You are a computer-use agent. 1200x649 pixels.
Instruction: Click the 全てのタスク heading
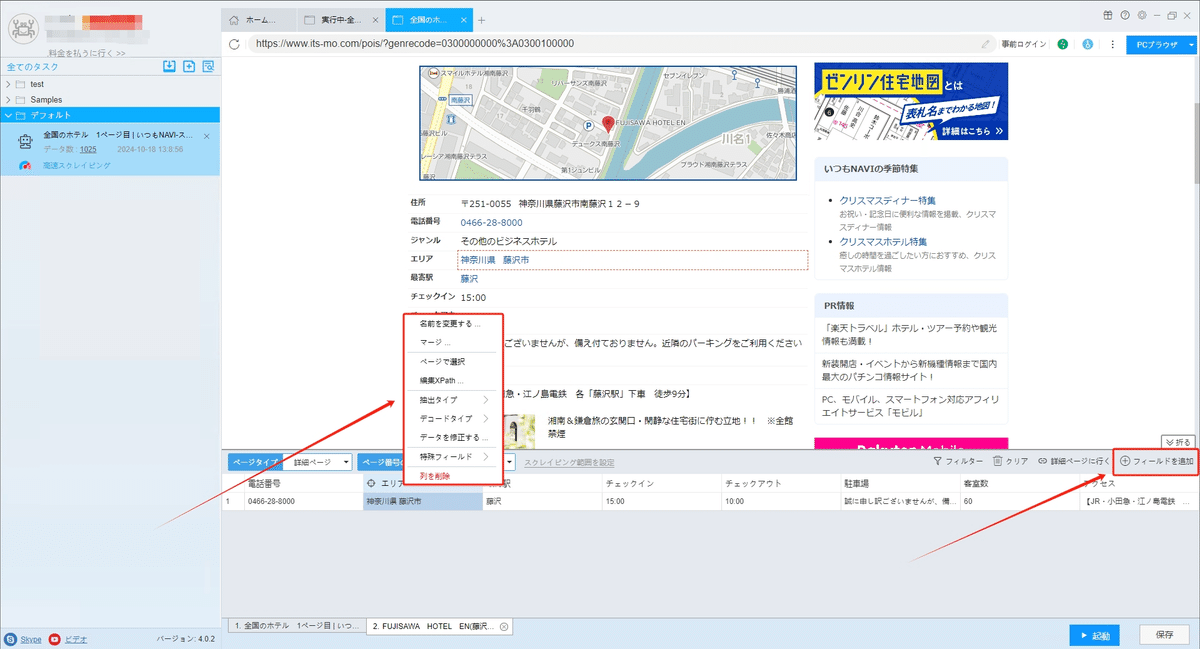pyautogui.click(x=32, y=67)
